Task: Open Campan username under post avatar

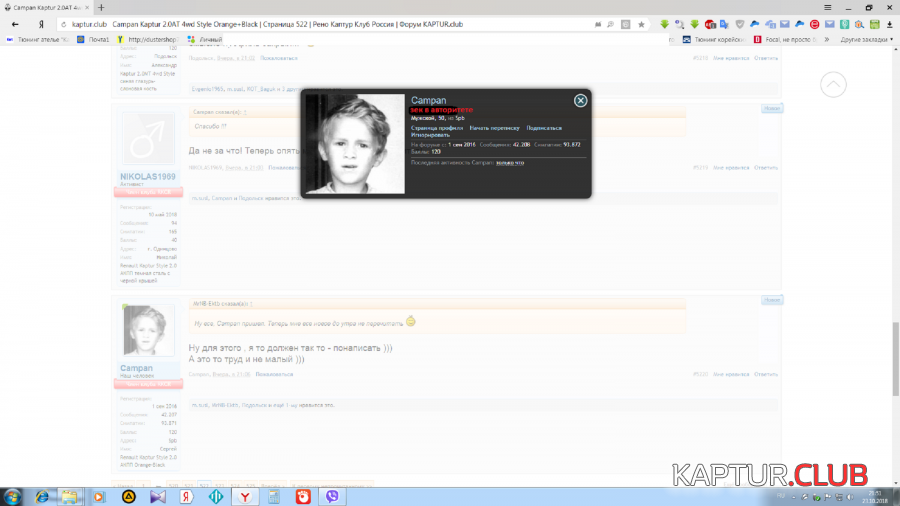Action: 137,368
